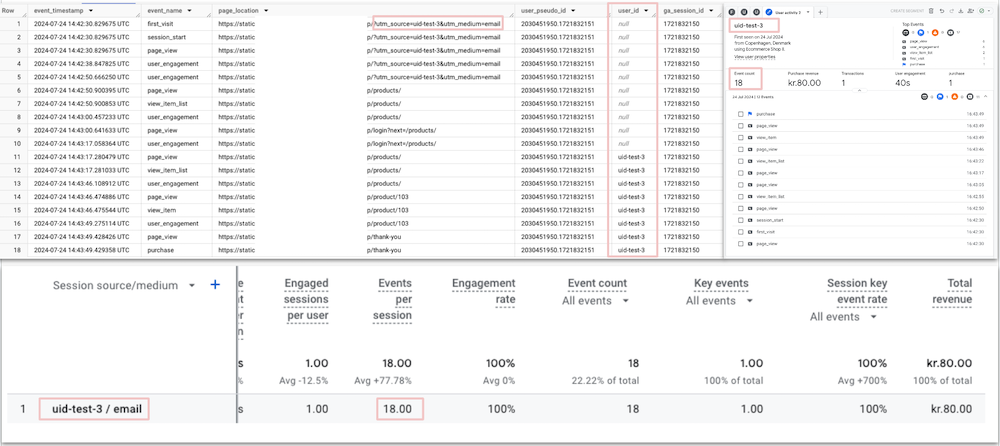Open All events dropdown under Event count
The height and width of the screenshot is (446, 1000).
tap(626, 301)
